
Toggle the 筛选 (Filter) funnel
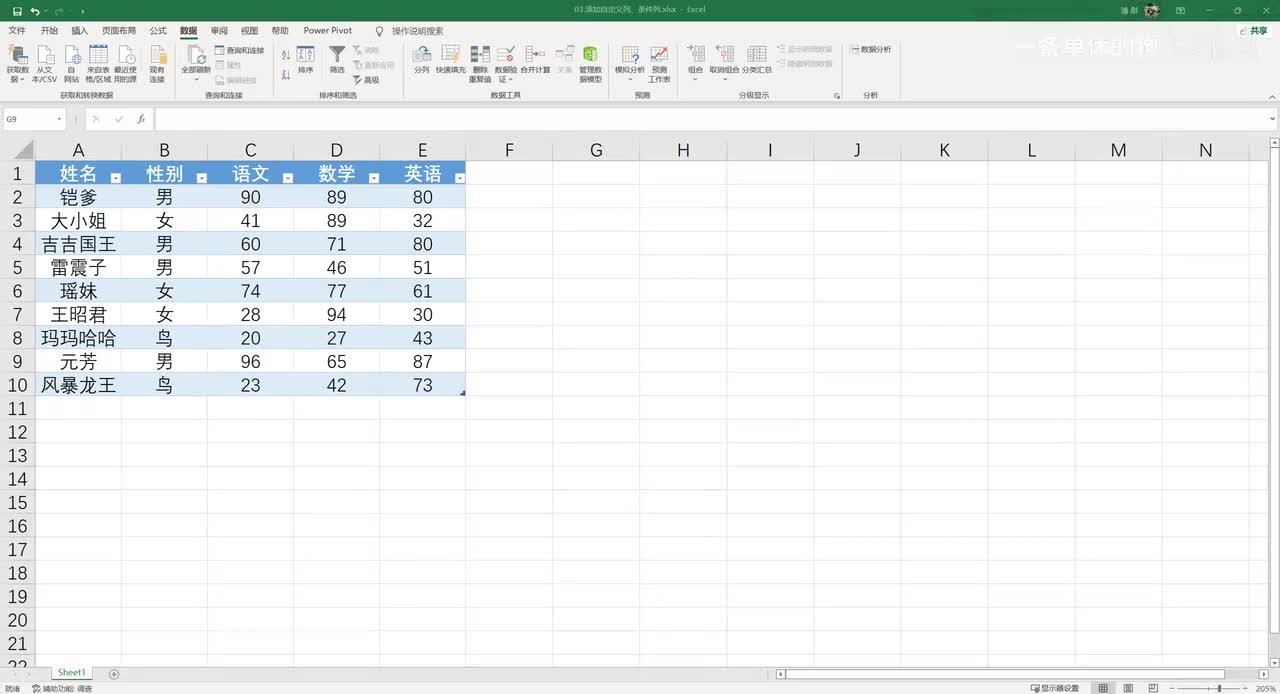point(337,61)
